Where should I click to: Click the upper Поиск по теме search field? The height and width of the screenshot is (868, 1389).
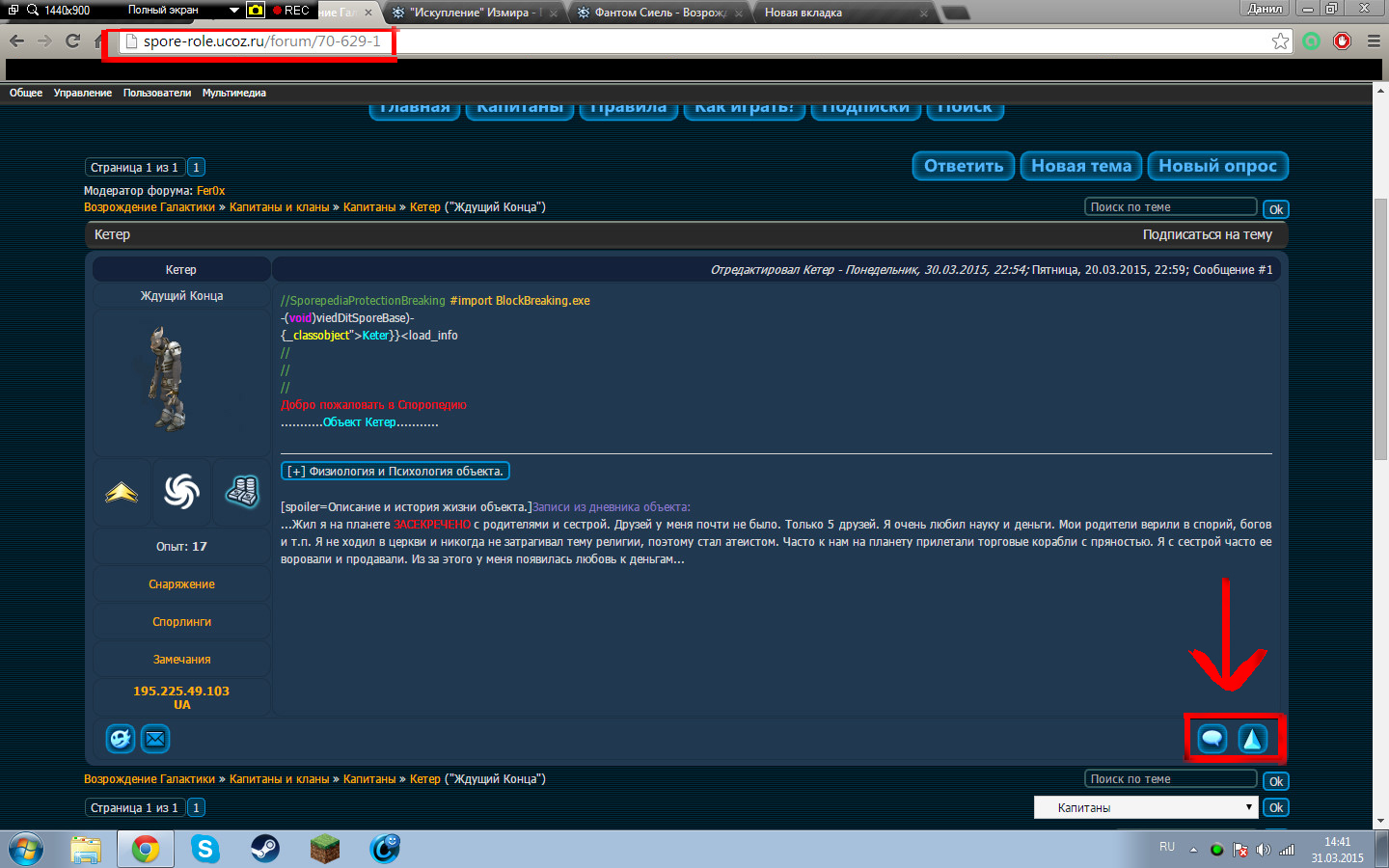pyautogui.click(x=1170, y=207)
